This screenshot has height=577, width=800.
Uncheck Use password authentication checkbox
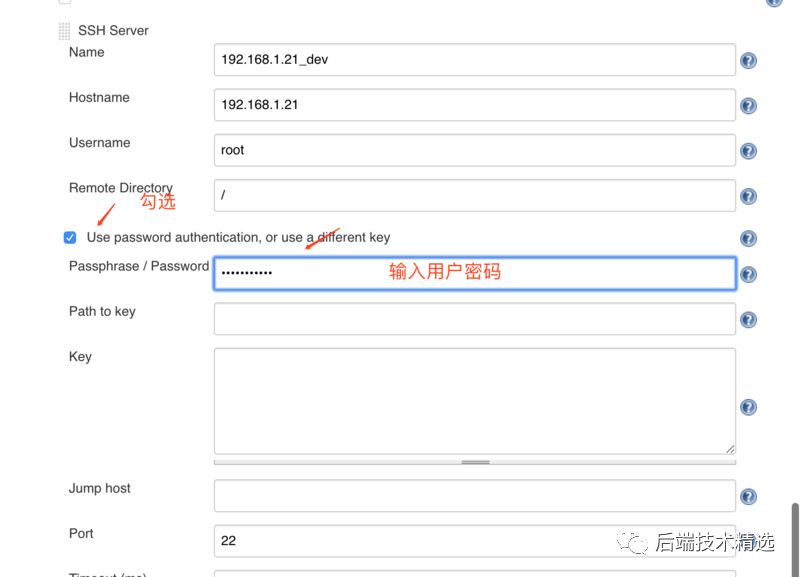click(70, 238)
